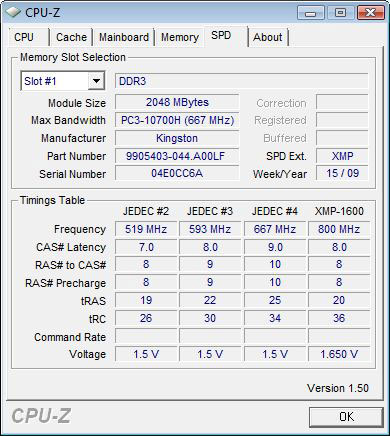Click the empty Correction field
This screenshot has height=436, width=390.
(x=342, y=102)
